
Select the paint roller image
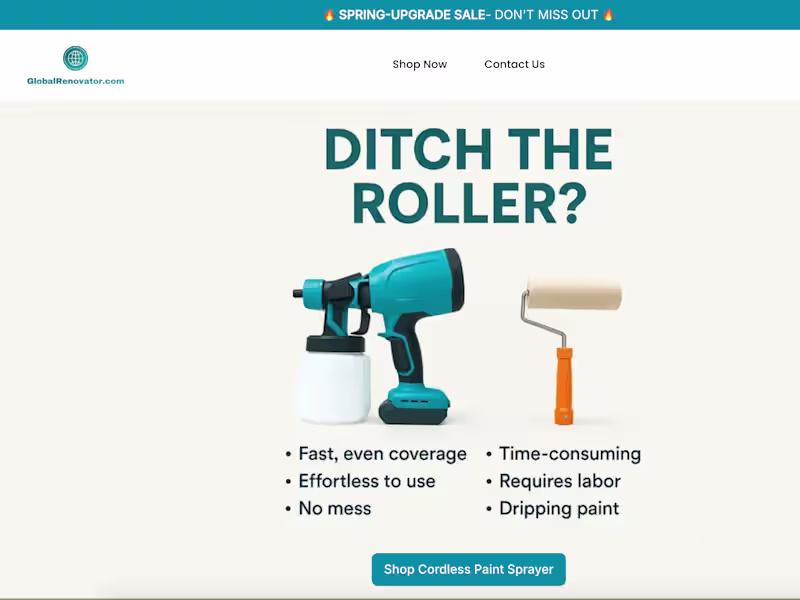(571, 350)
